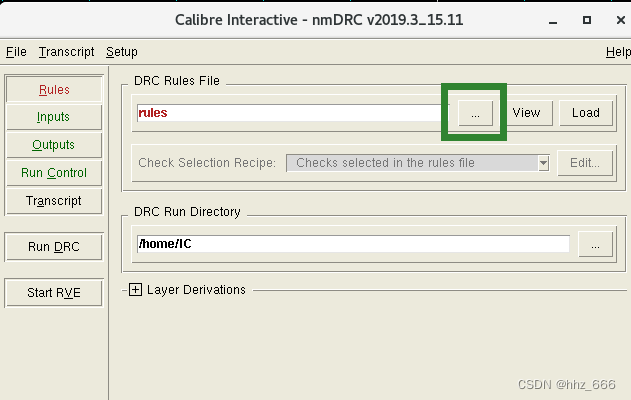The image size is (631, 400).
Task: Click the View rules button
Action: 526,113
